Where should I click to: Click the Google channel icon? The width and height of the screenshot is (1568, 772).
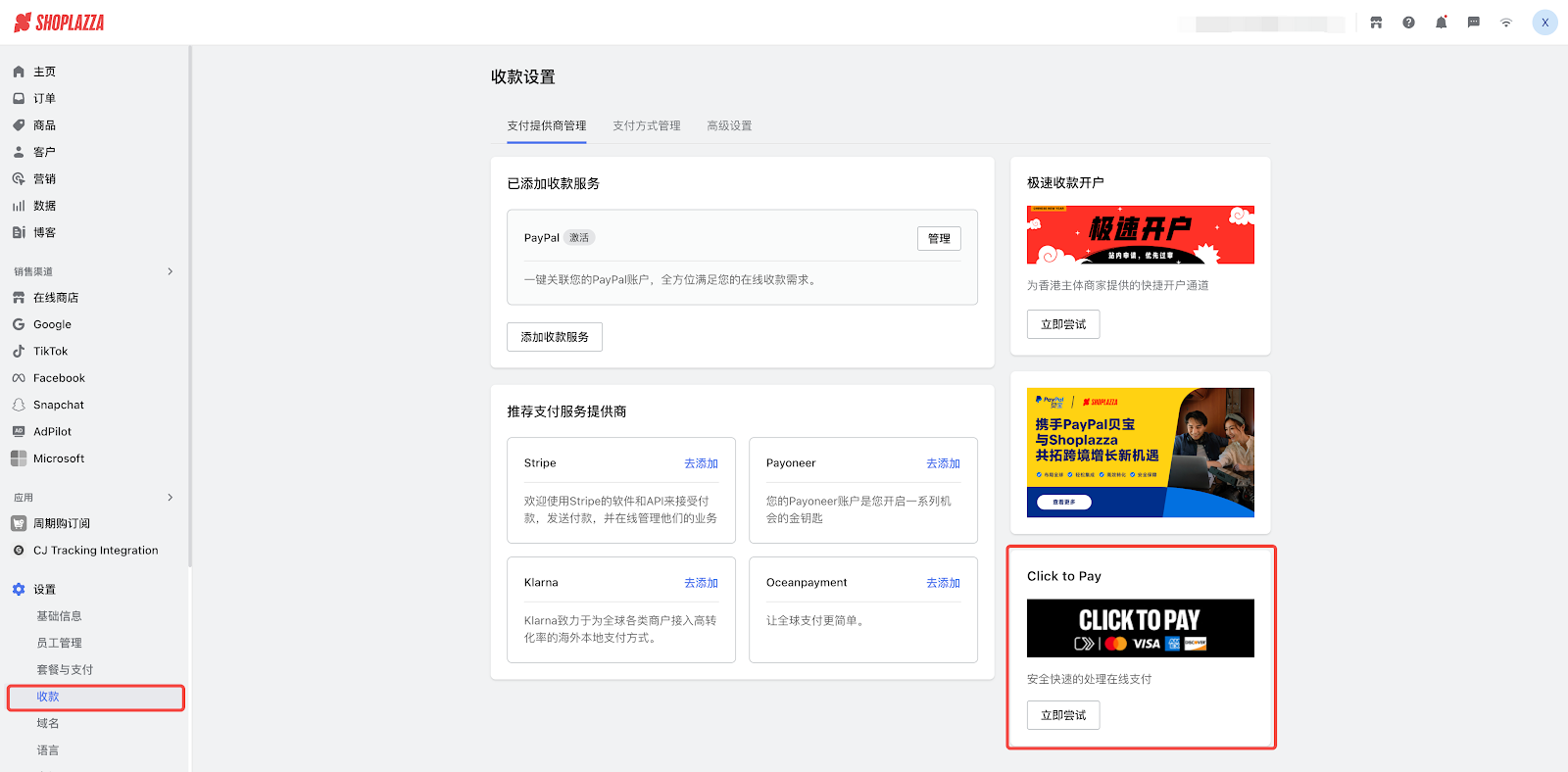(x=19, y=324)
